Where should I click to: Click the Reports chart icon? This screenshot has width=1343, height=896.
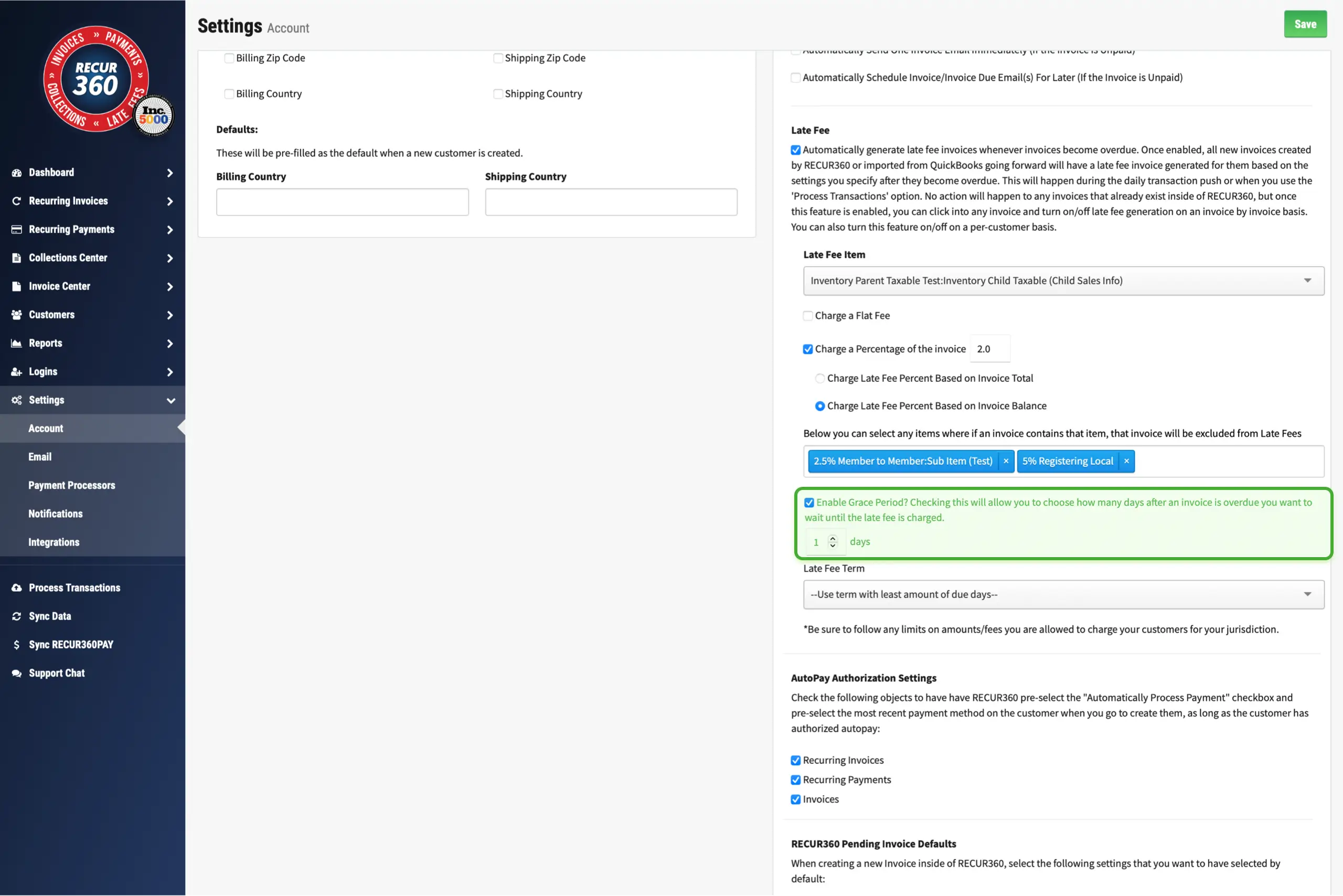click(x=17, y=344)
